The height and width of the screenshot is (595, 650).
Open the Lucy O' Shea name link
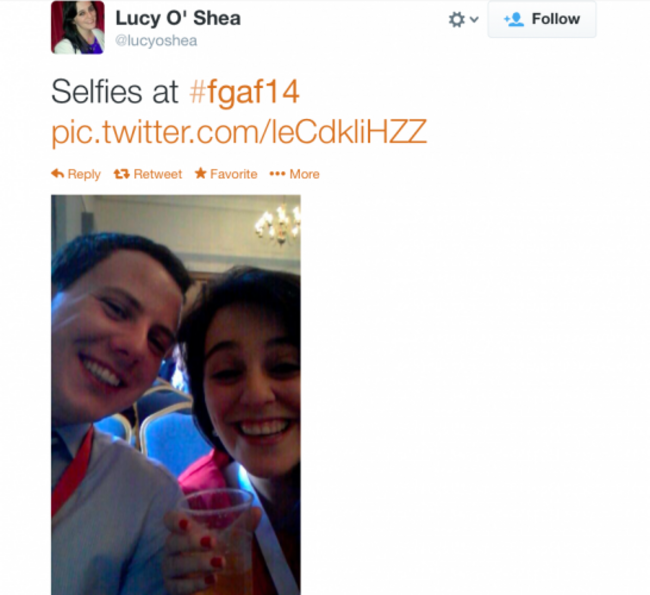(x=178, y=18)
